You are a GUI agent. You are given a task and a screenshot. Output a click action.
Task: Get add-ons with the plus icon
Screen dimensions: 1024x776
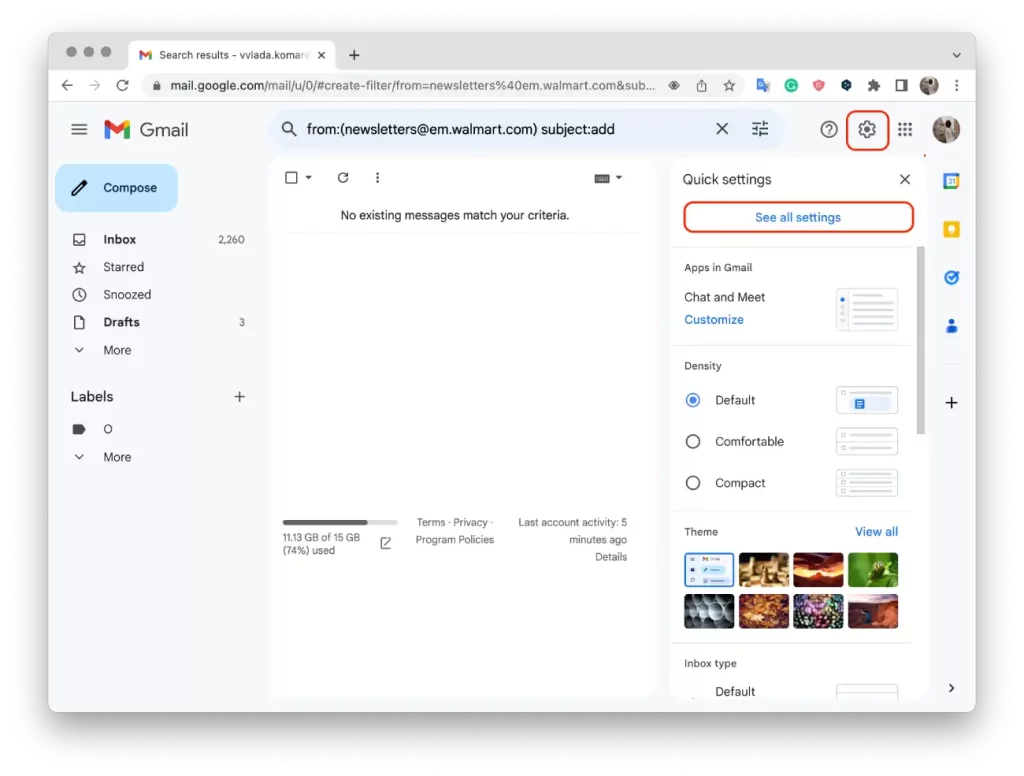[951, 402]
